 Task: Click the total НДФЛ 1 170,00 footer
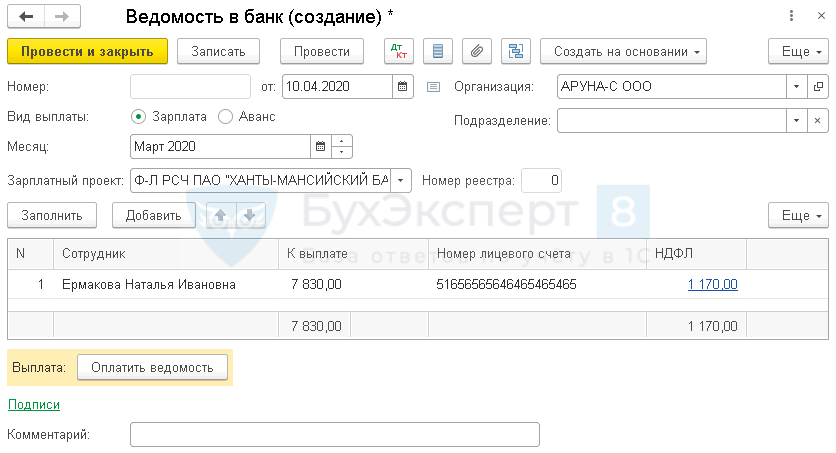click(x=696, y=326)
